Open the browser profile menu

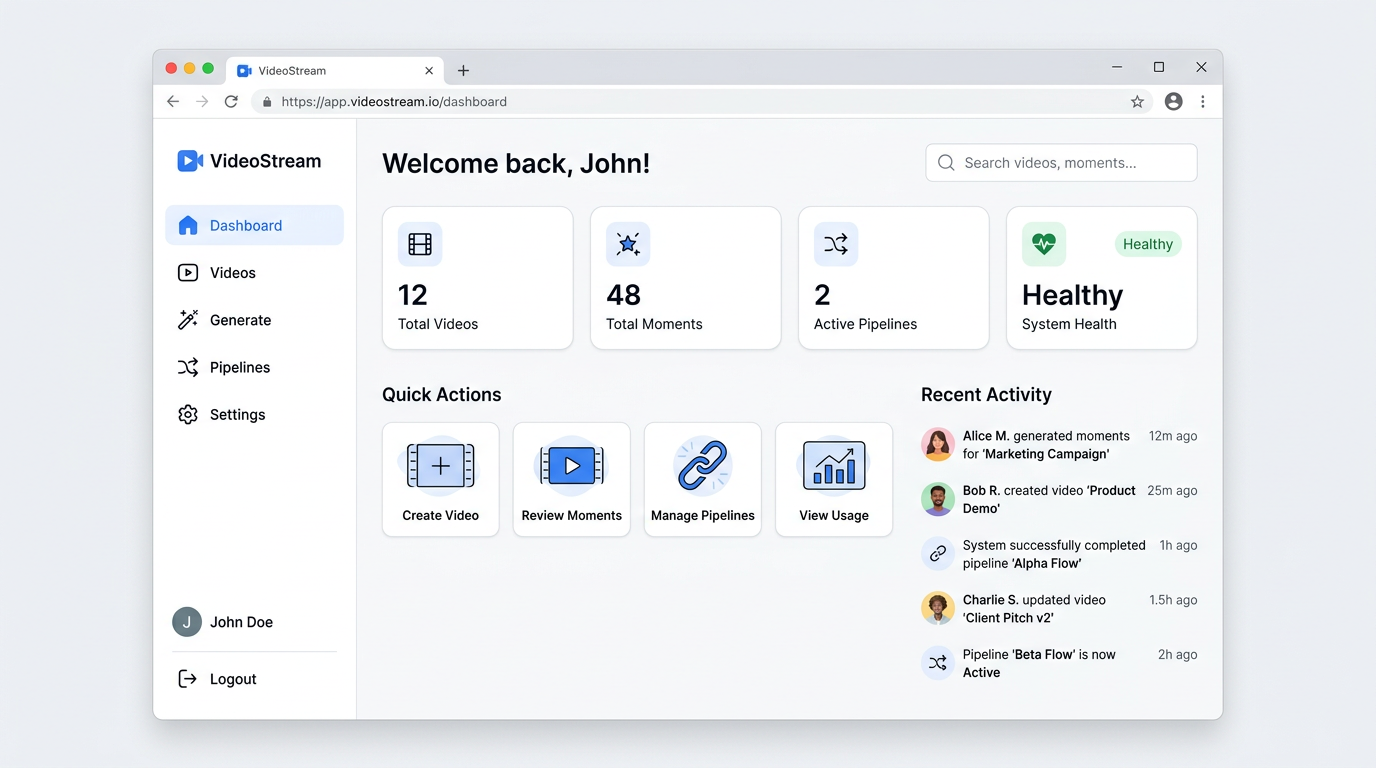1173,101
